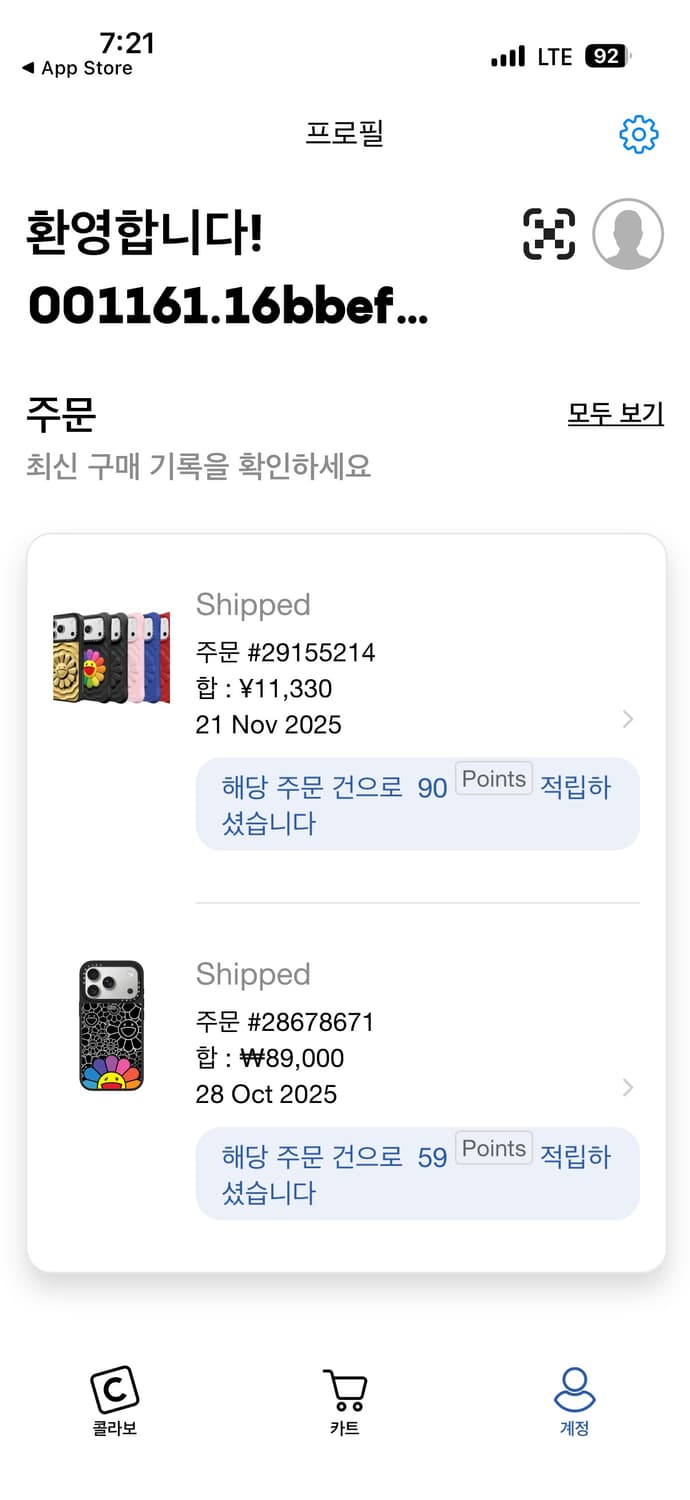
Task: Return to App Store via back indicator
Action: point(75,68)
